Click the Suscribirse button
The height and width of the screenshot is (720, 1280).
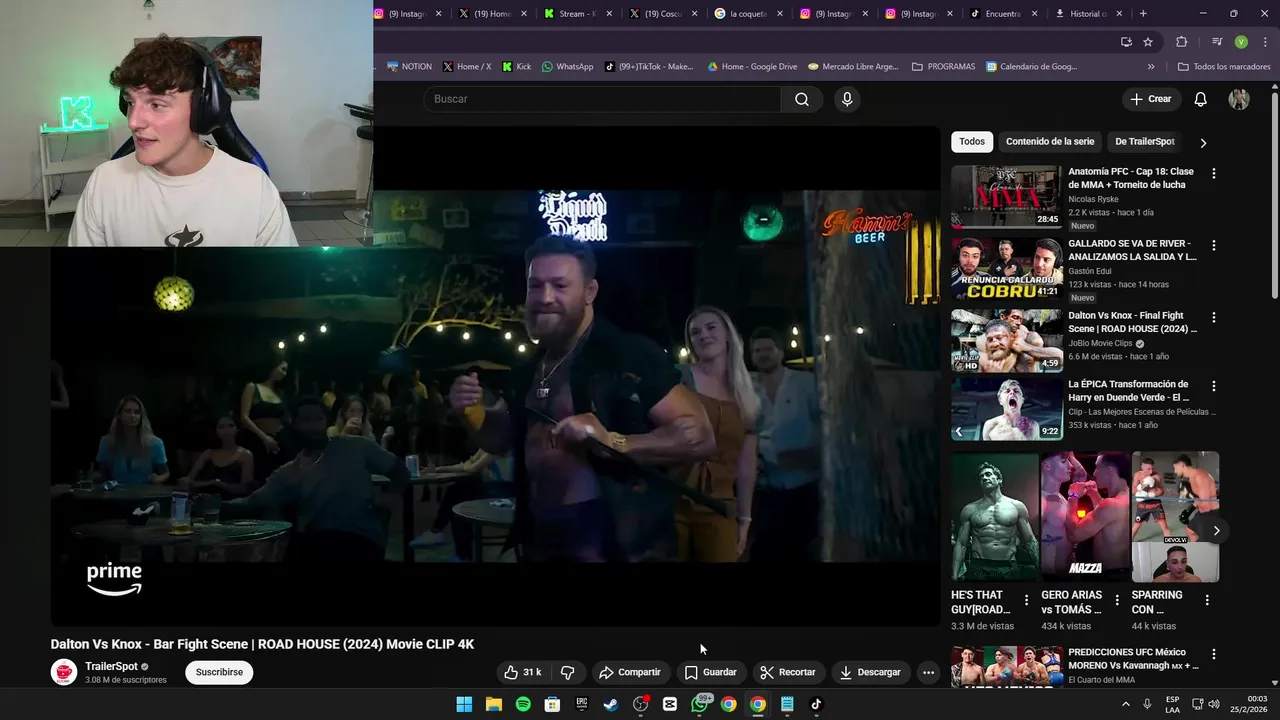click(219, 672)
